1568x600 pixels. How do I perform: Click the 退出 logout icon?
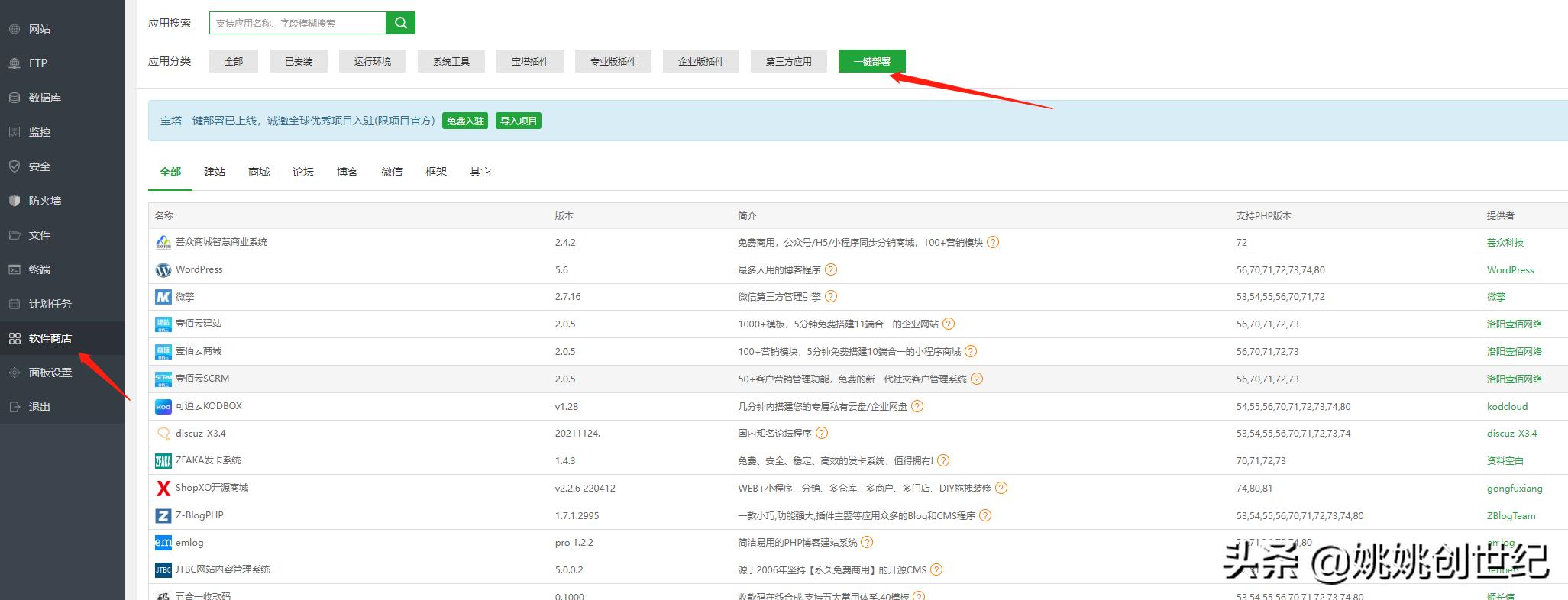pos(15,407)
